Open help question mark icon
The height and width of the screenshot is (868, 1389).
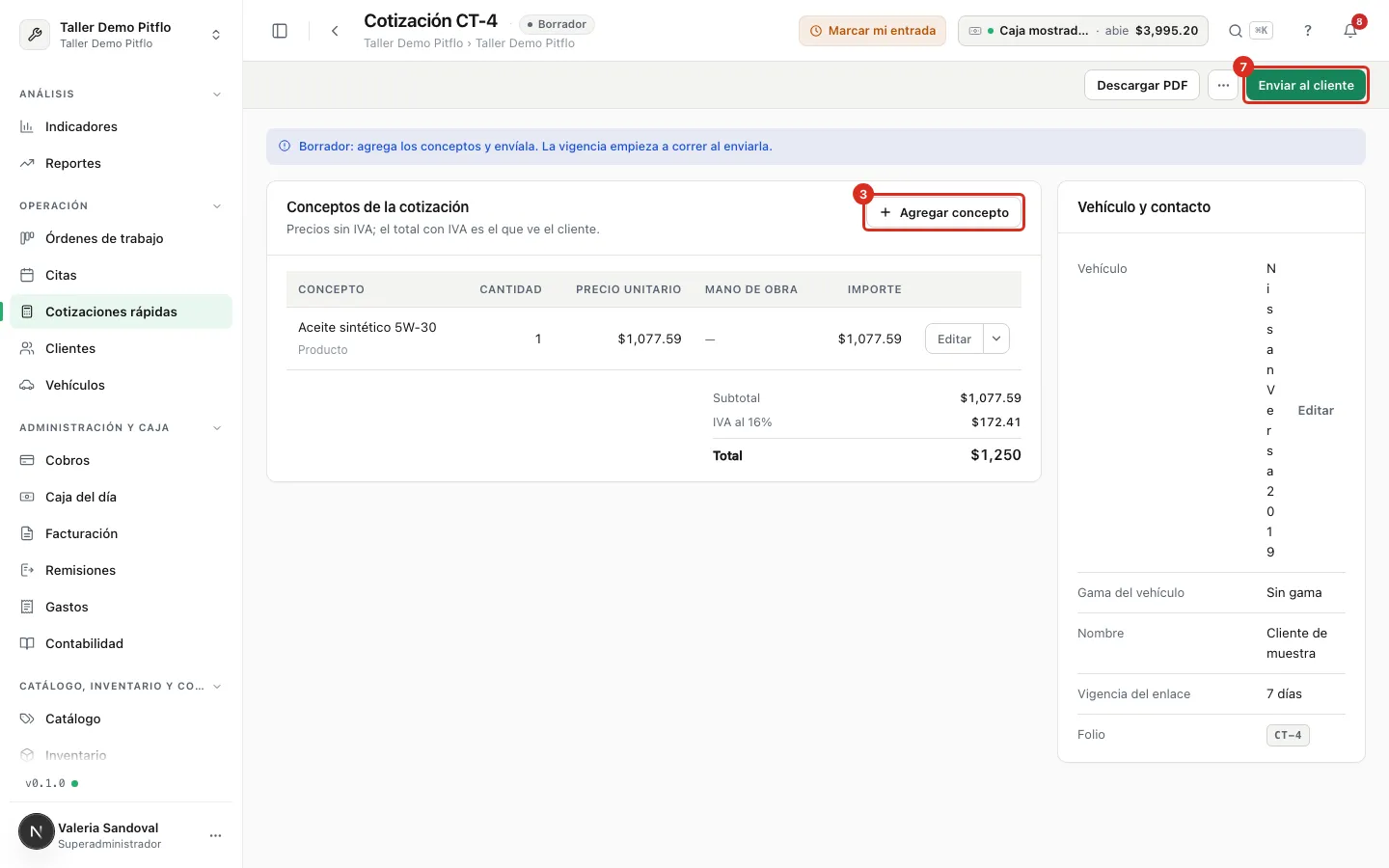[x=1308, y=31]
